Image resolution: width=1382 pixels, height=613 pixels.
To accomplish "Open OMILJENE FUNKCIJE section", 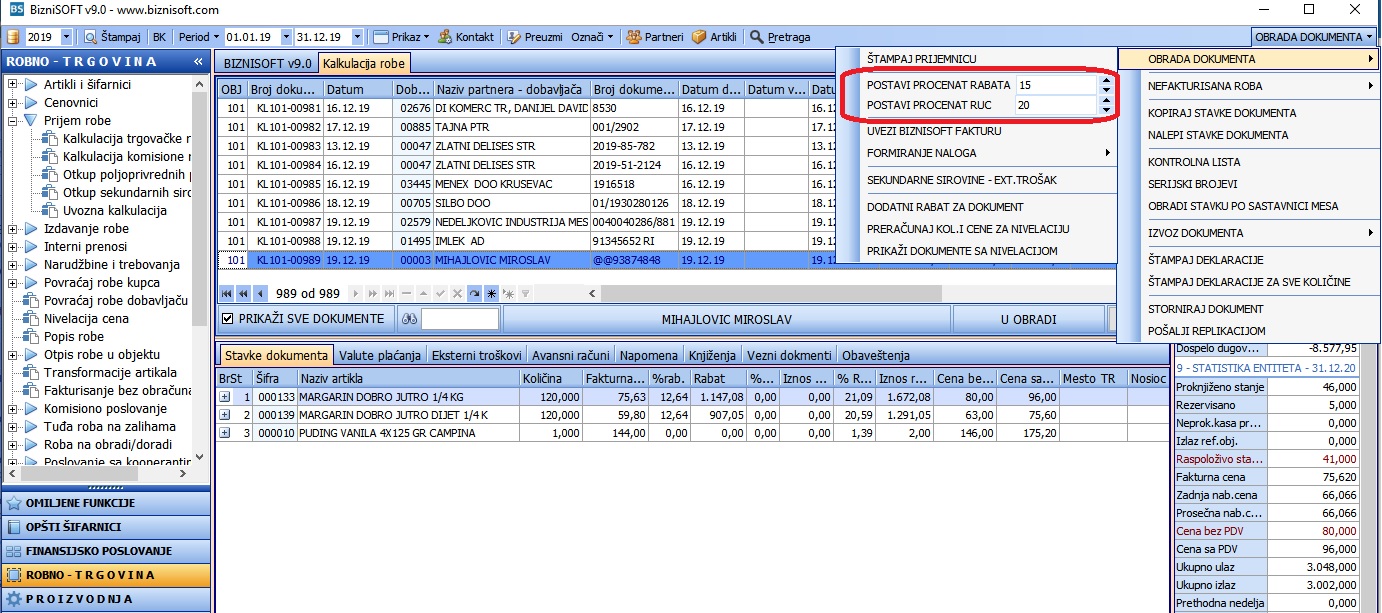I will tap(105, 503).
